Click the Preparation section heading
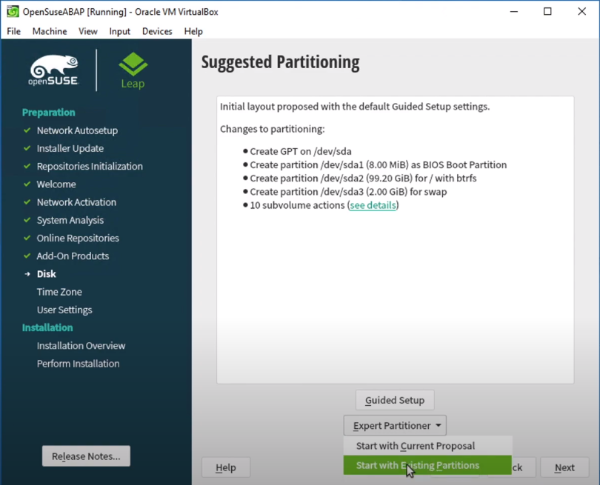 click(49, 113)
